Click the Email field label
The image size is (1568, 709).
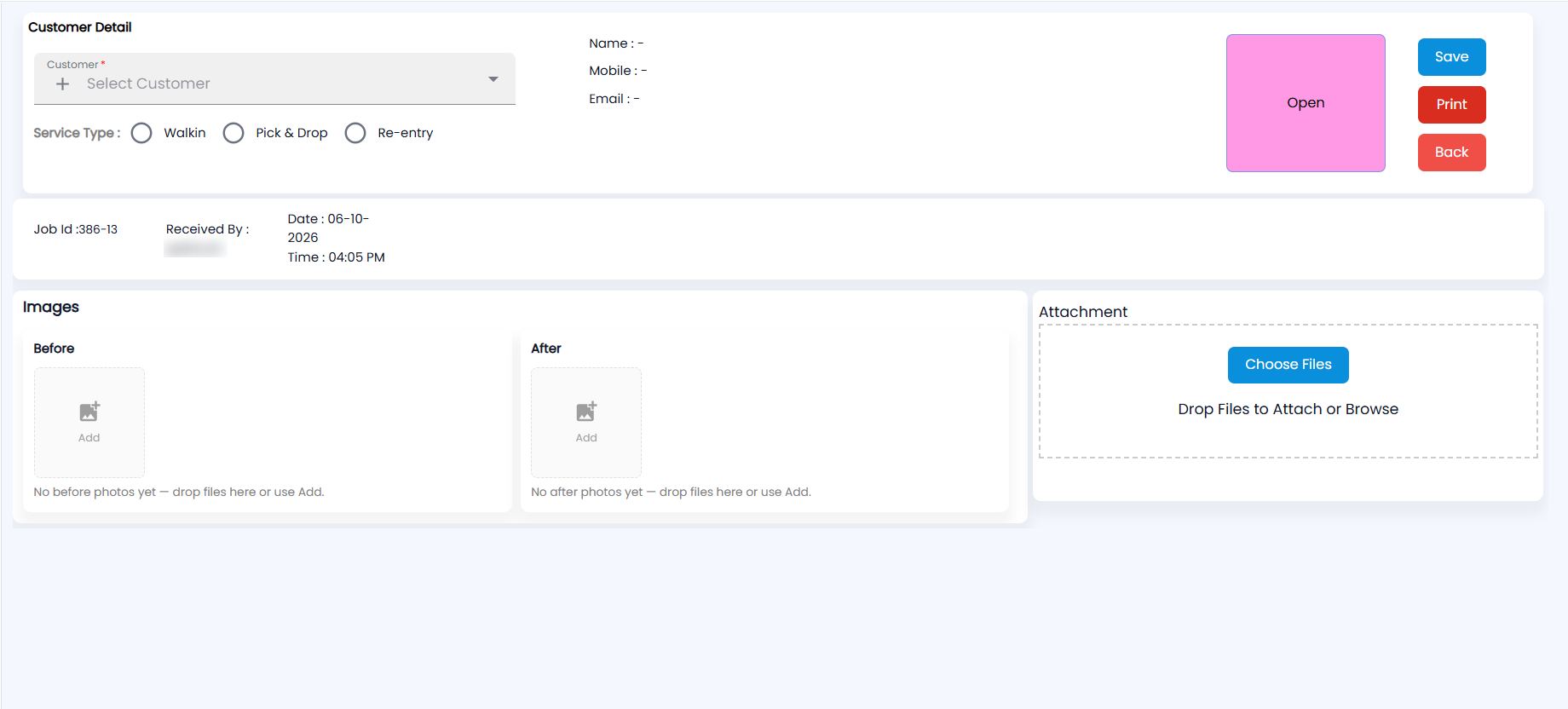point(614,99)
